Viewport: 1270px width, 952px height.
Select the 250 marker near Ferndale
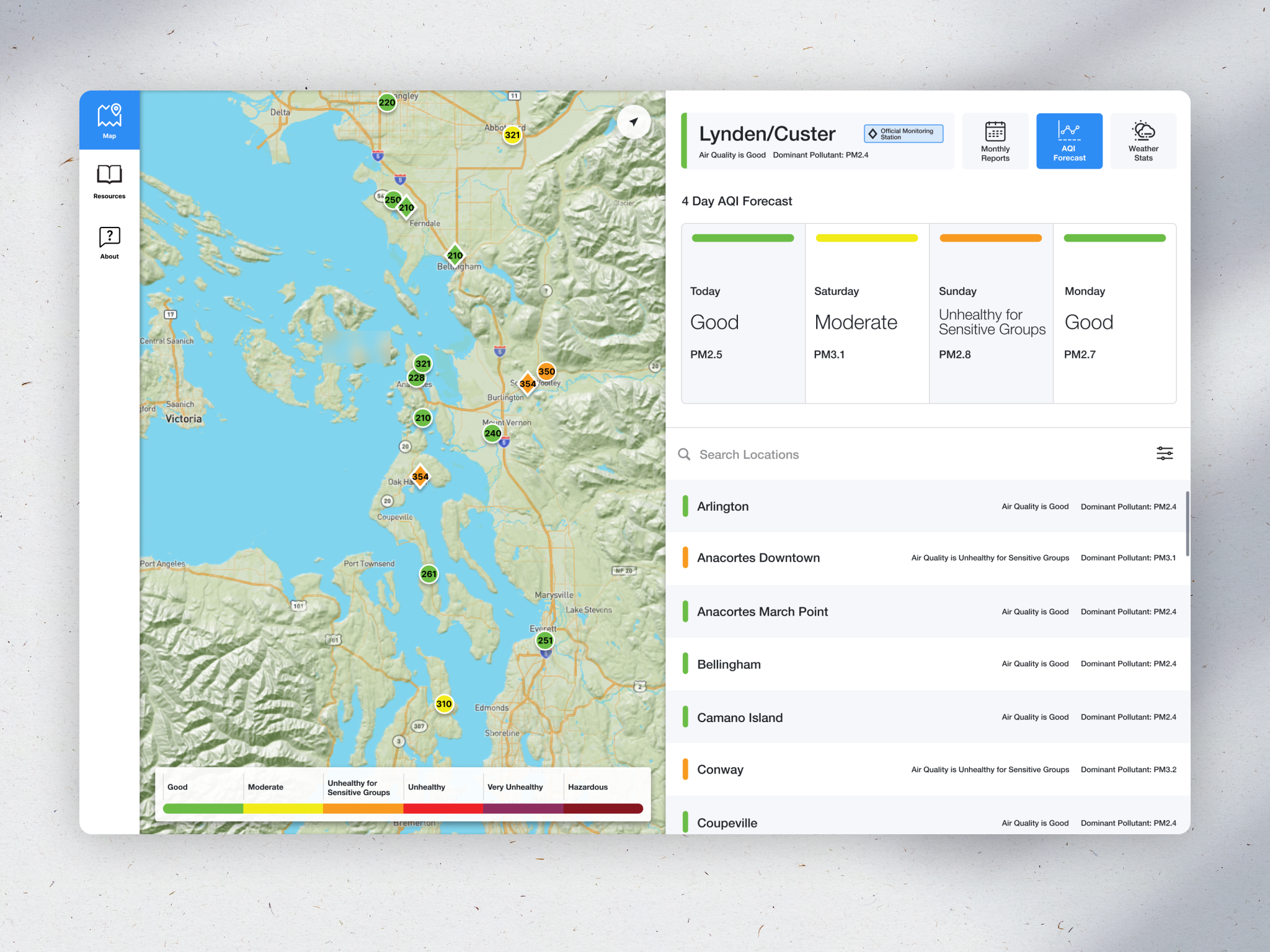[392, 200]
